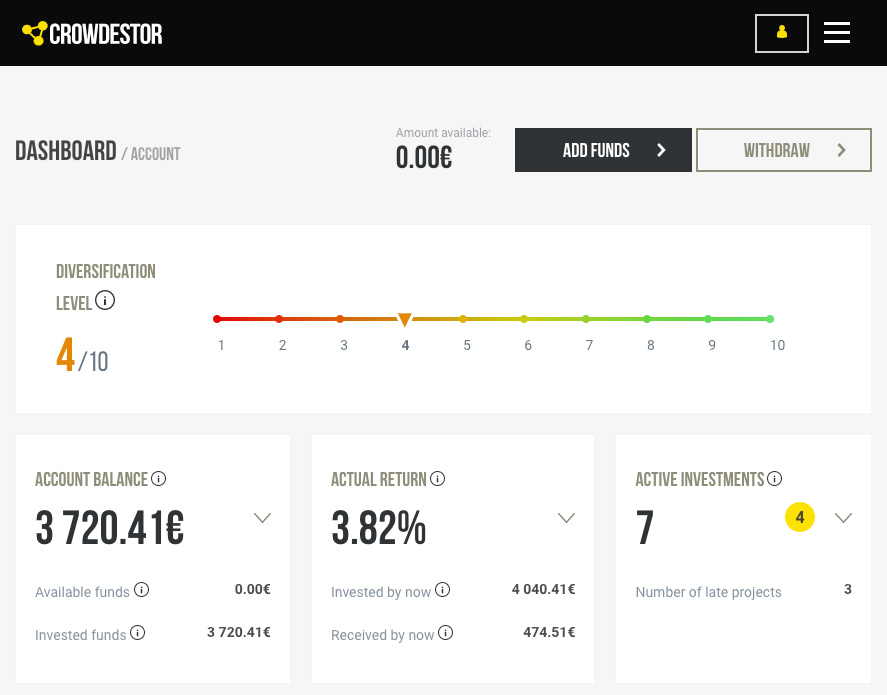887x695 pixels.
Task: Click the Account breadcrumb label
Action: [155, 154]
